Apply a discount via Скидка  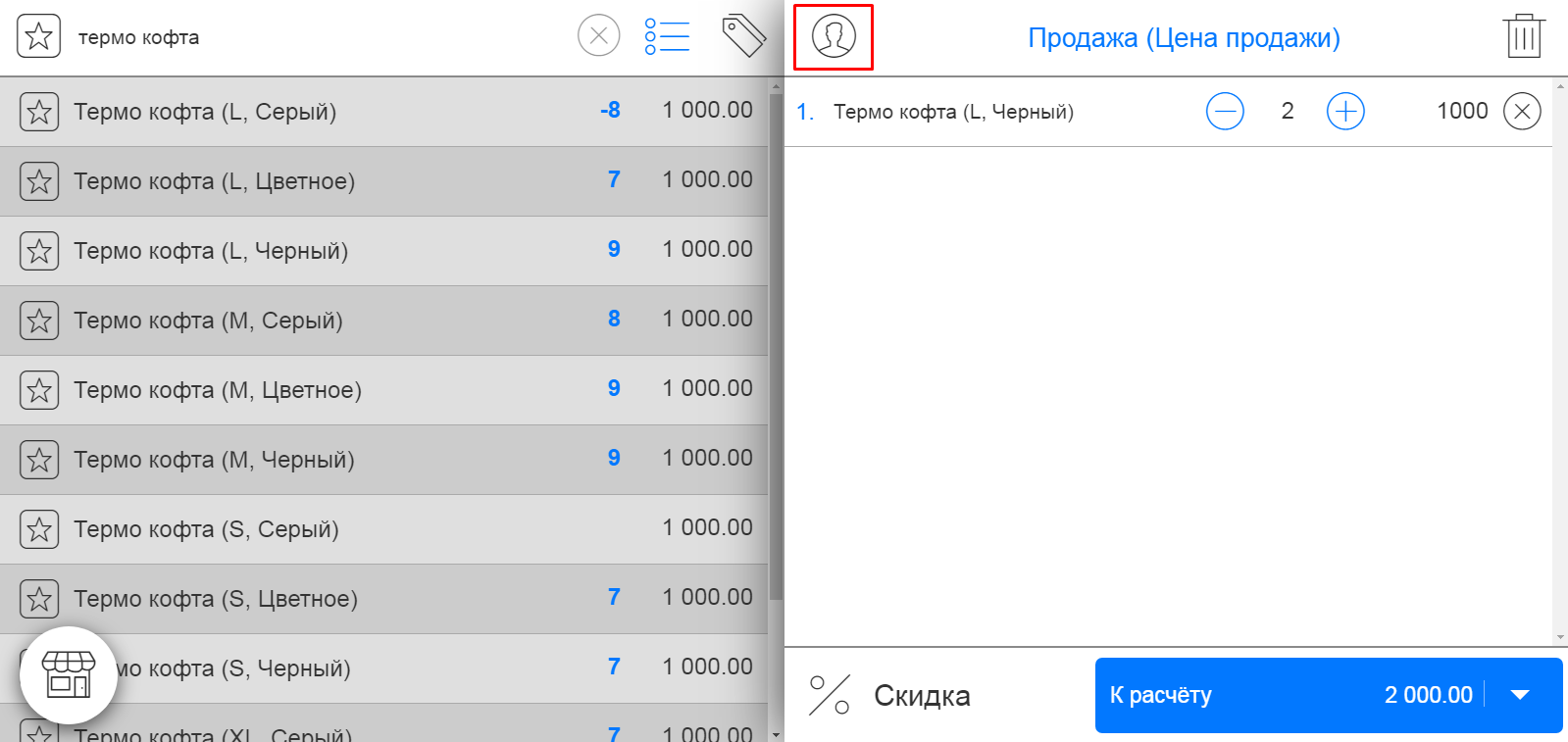(x=922, y=696)
